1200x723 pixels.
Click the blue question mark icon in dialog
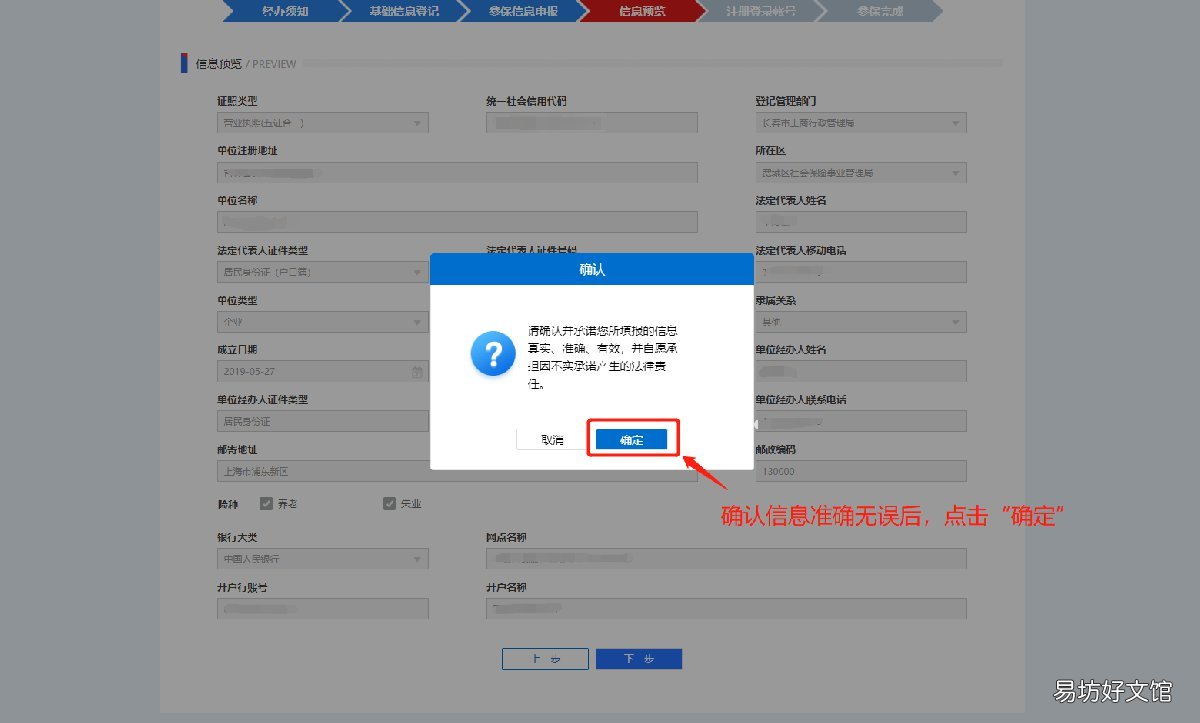(492, 354)
